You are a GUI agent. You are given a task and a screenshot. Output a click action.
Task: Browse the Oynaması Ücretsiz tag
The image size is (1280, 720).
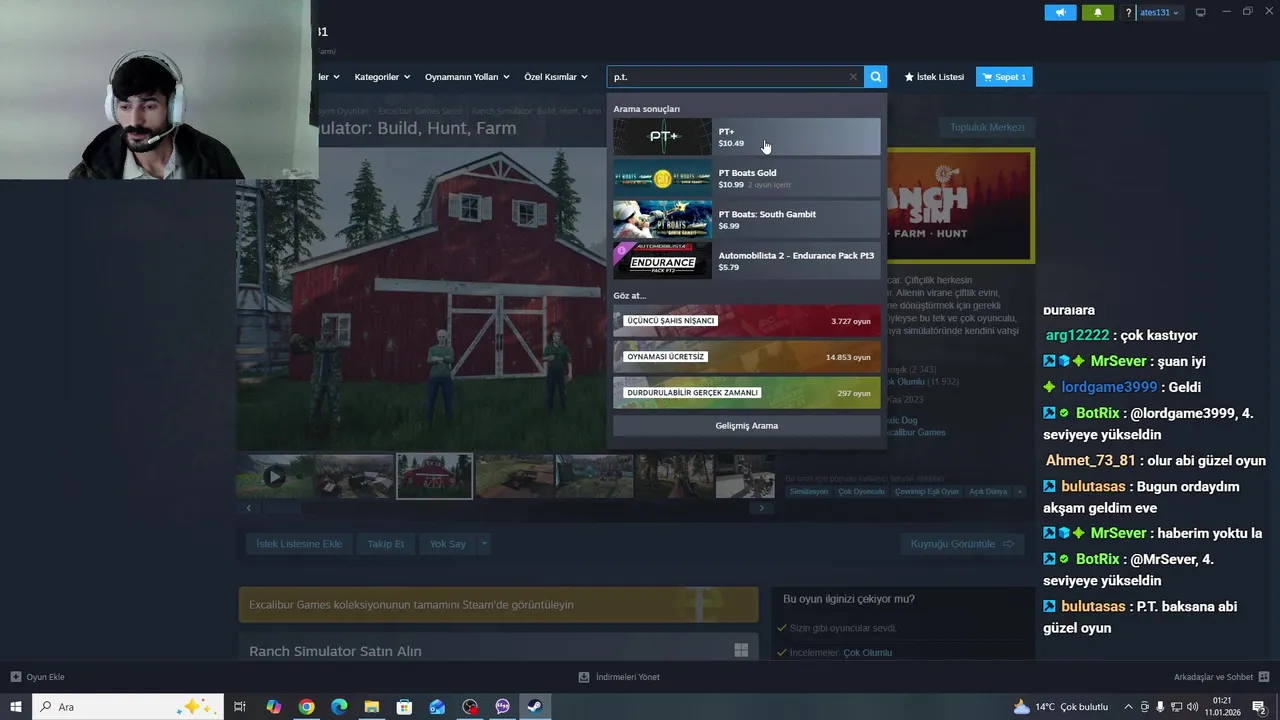tap(746, 357)
